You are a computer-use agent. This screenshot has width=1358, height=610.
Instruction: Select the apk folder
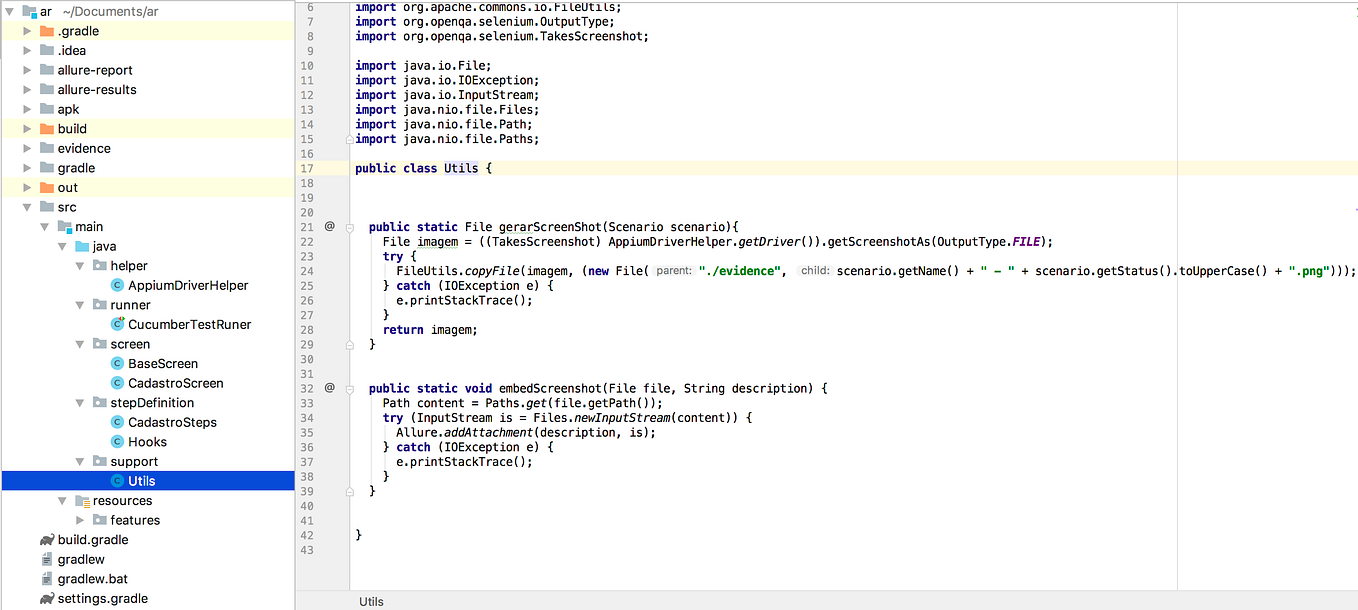68,109
